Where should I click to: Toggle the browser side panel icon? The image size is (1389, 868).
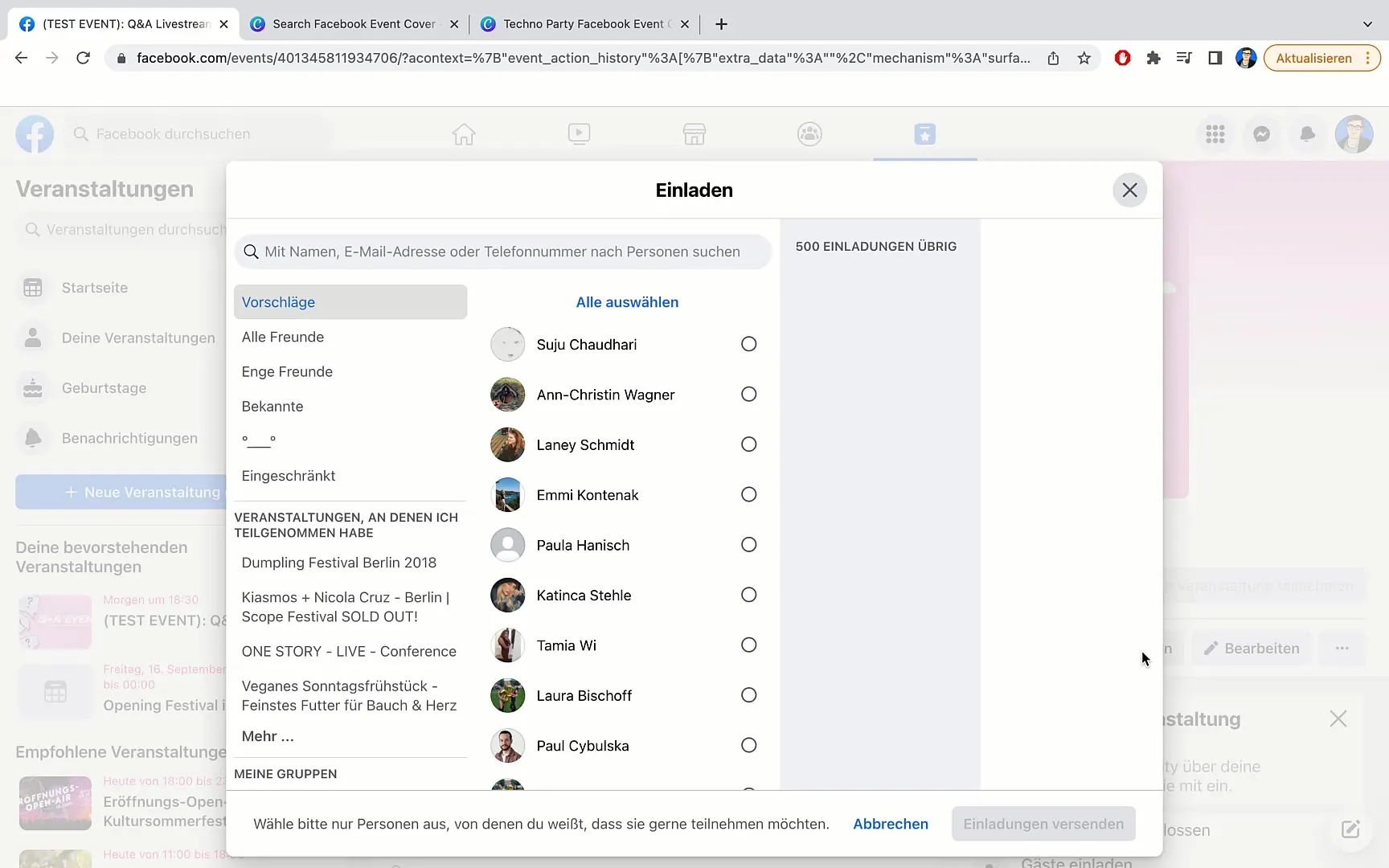pyautogui.click(x=1215, y=58)
